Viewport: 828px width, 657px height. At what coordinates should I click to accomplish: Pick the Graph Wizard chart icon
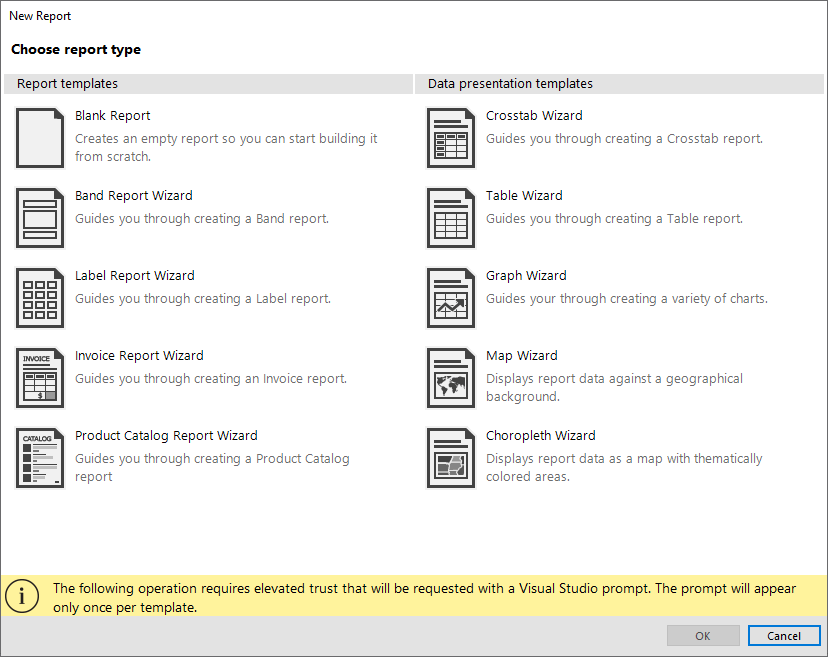(451, 298)
